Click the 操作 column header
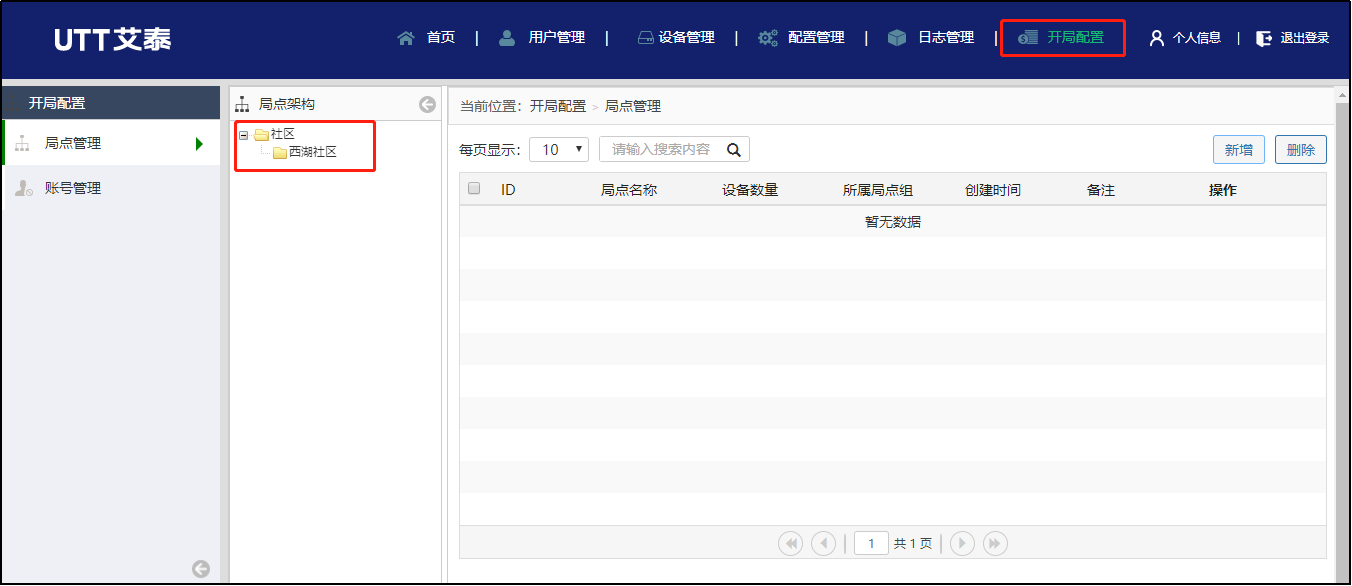This screenshot has height=586, width=1352. tap(1223, 190)
